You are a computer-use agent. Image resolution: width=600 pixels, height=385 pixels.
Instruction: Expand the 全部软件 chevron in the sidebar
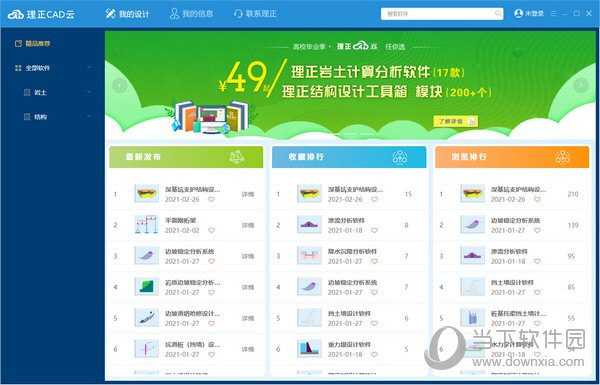tap(89, 68)
